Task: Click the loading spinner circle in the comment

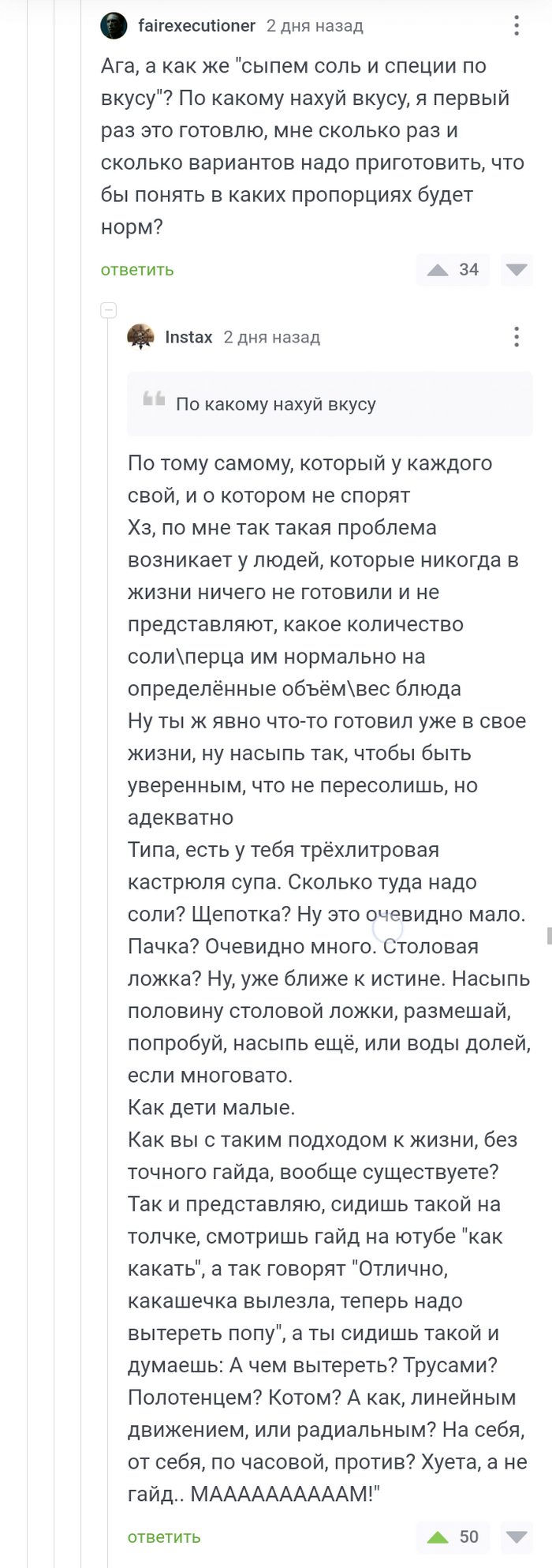Action: (387, 929)
